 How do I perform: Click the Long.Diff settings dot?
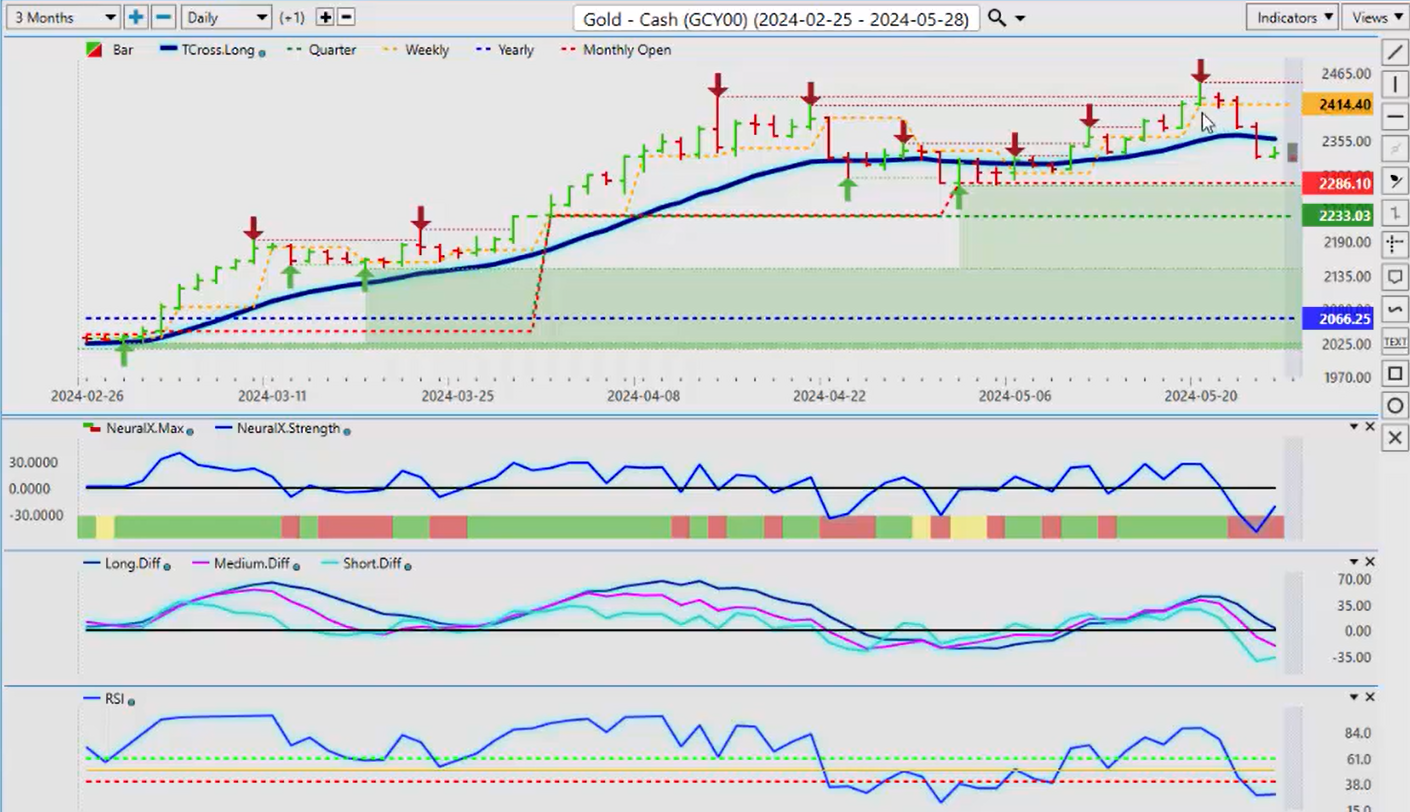coord(167,566)
